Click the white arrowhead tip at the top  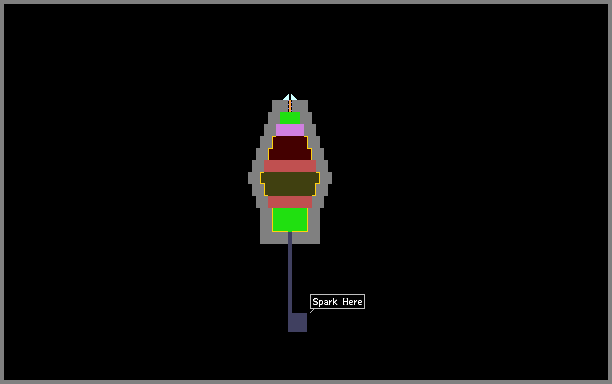click(x=290, y=97)
